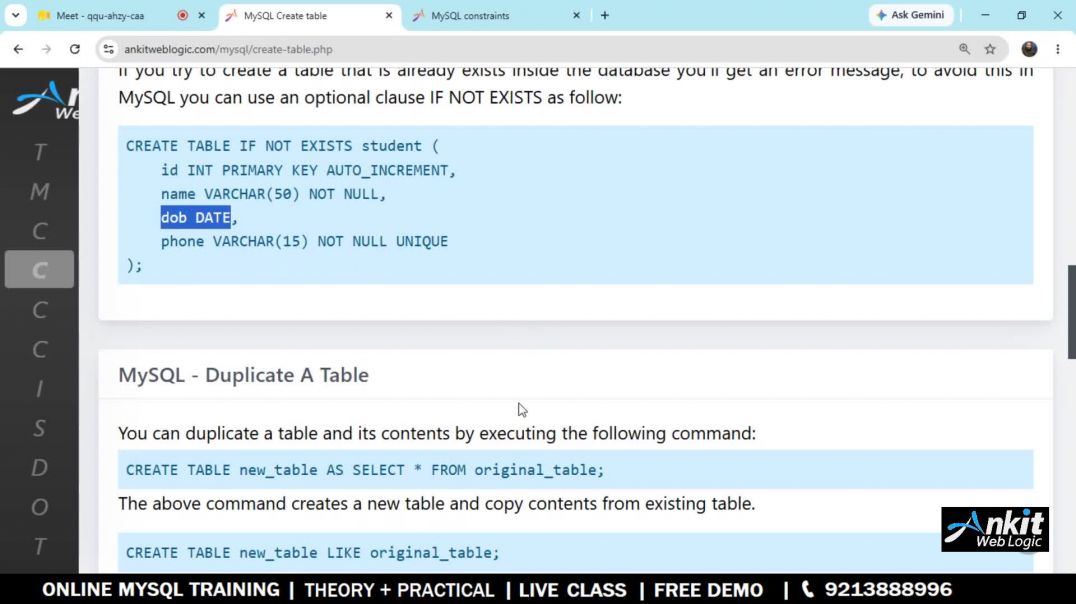Open the M sidebar item
This screenshot has height=604, width=1076.
pos(40,191)
